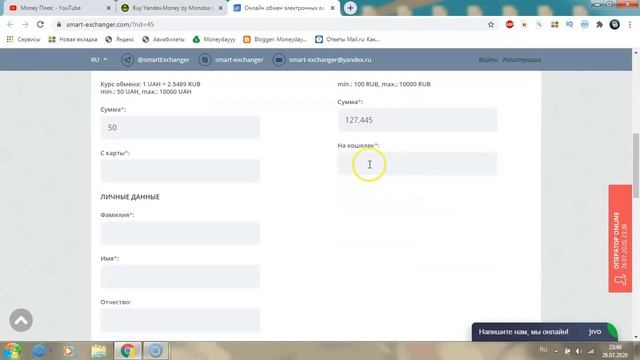Click the RU keyboard language indicator
Screen dimensions: 640x360
(x=543, y=350)
